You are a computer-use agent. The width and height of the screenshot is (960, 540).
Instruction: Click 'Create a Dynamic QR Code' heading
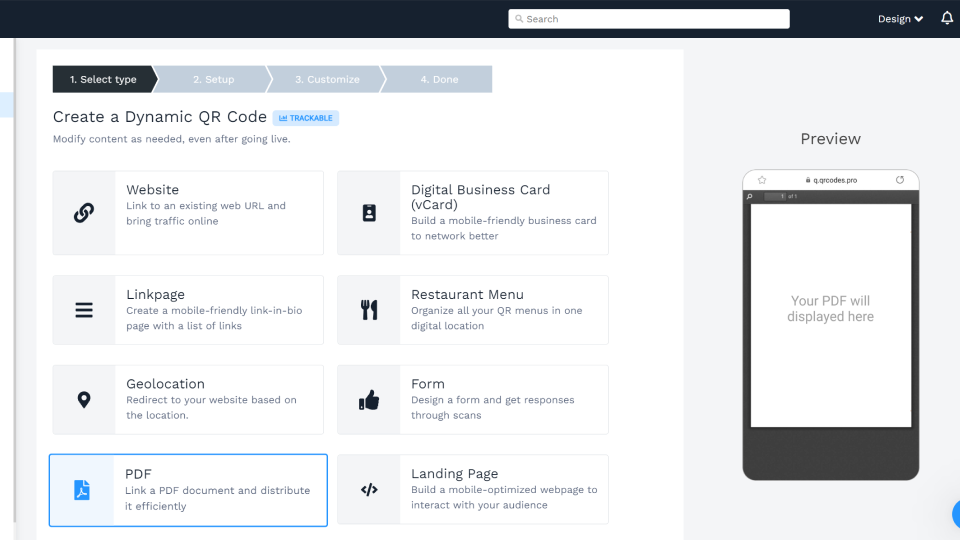point(160,117)
